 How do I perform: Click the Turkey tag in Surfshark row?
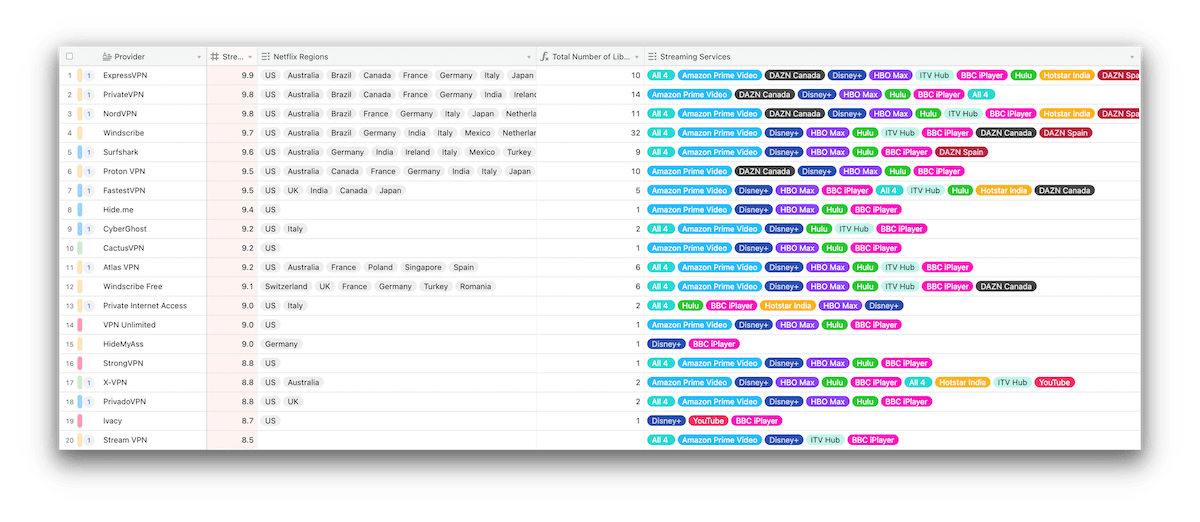pos(519,152)
